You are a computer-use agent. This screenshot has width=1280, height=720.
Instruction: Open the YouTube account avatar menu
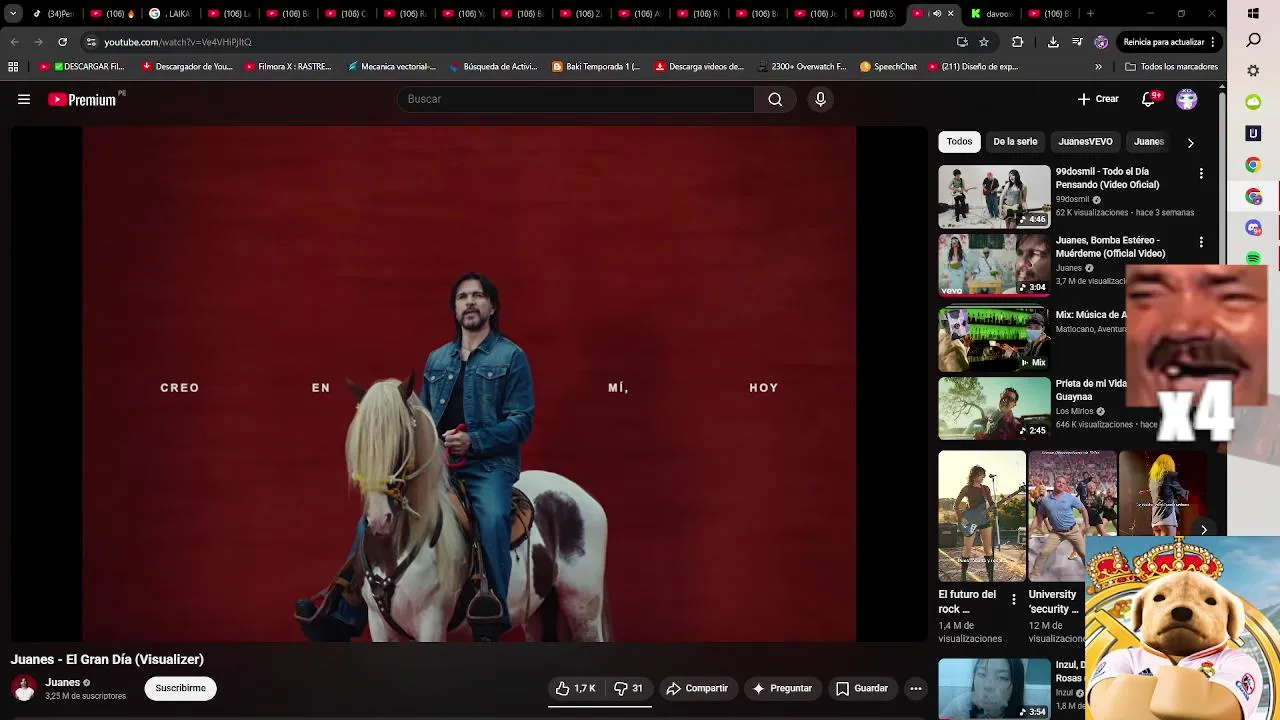(x=1187, y=99)
